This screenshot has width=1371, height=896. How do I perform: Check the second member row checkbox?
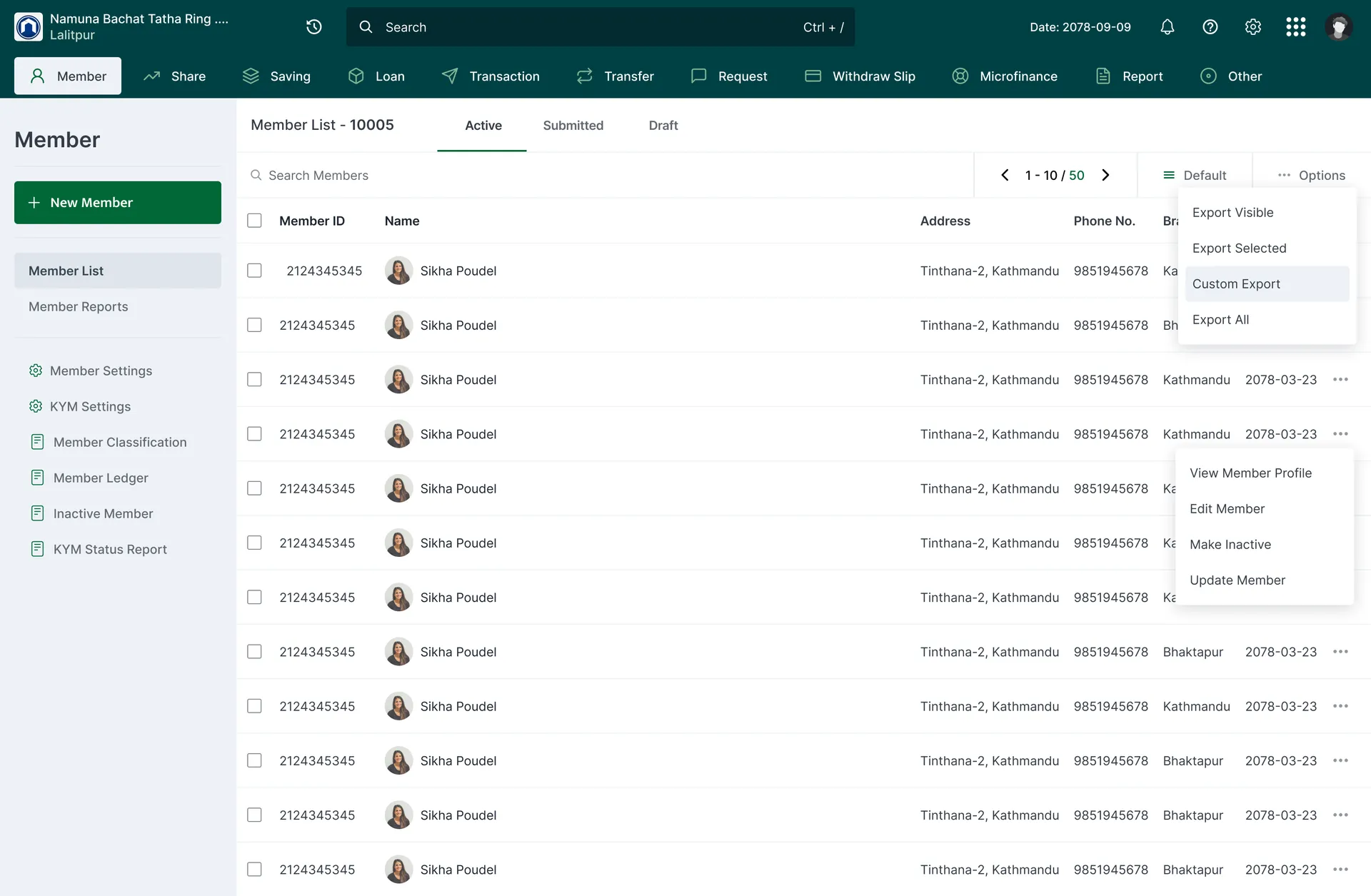tap(254, 325)
